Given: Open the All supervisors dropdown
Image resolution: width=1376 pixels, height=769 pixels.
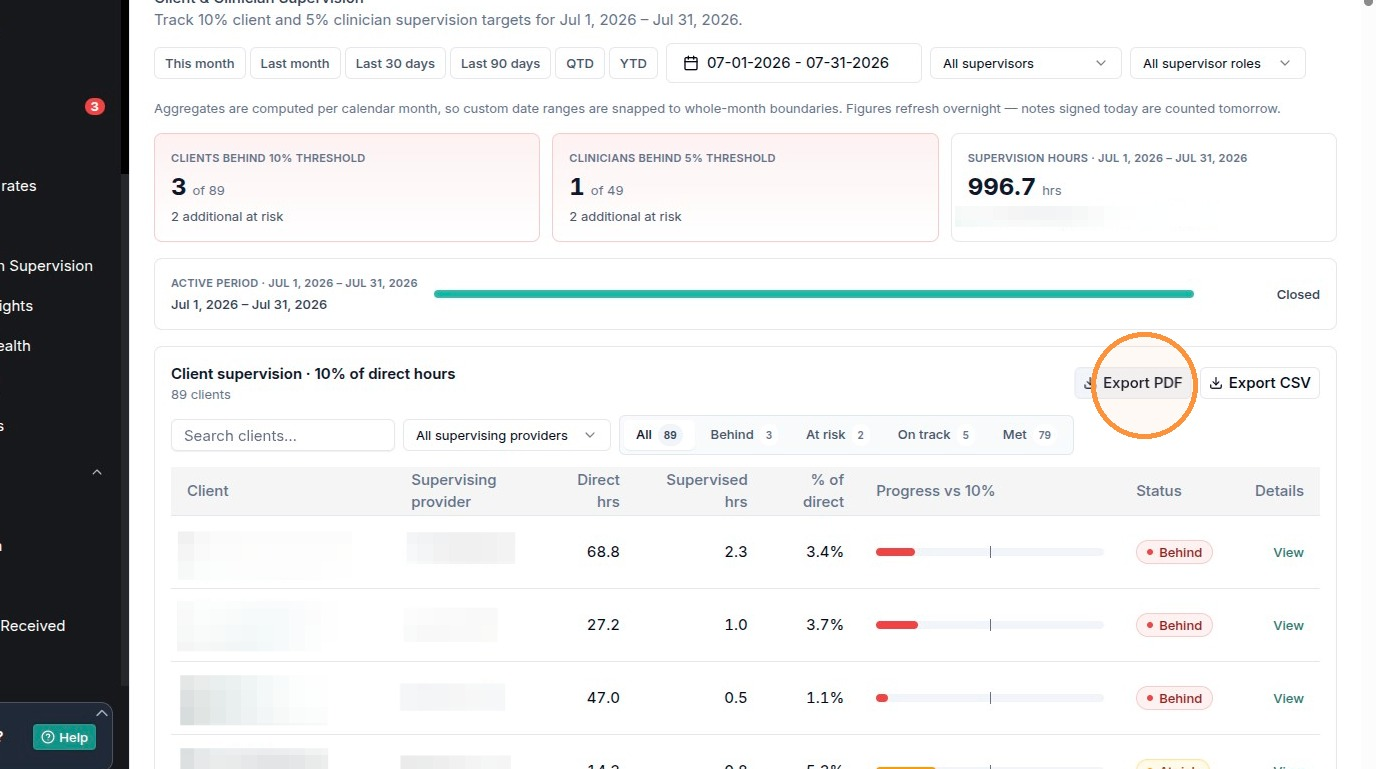Looking at the screenshot, I should 1025,63.
